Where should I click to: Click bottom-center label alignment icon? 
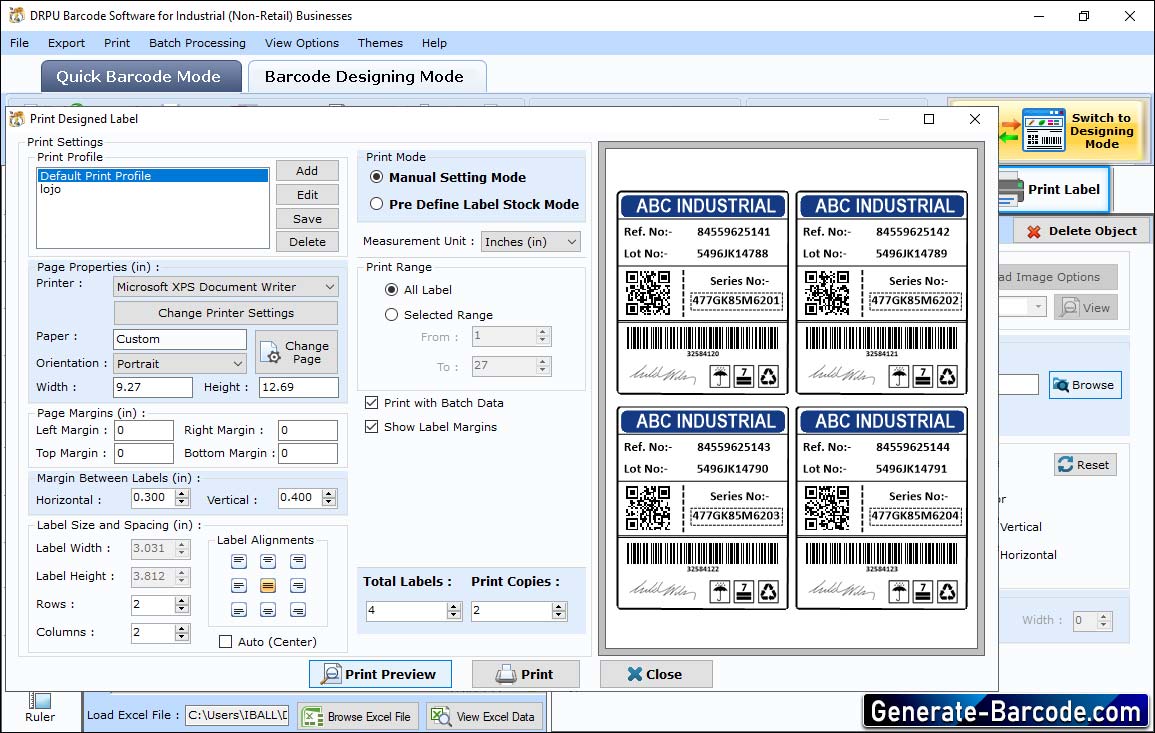(x=268, y=610)
